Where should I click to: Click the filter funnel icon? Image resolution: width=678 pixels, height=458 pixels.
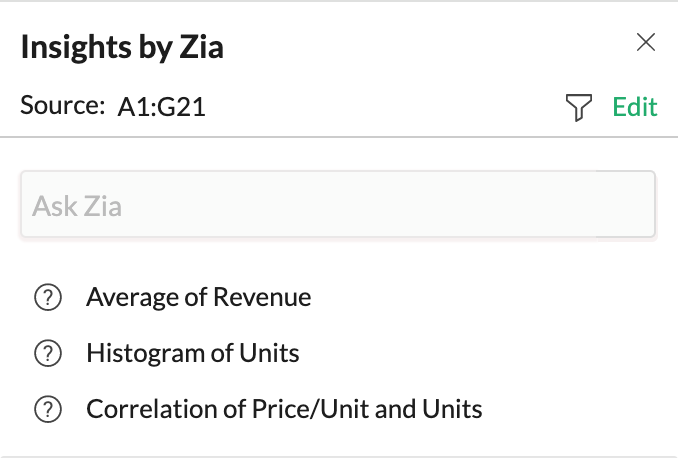click(x=578, y=108)
